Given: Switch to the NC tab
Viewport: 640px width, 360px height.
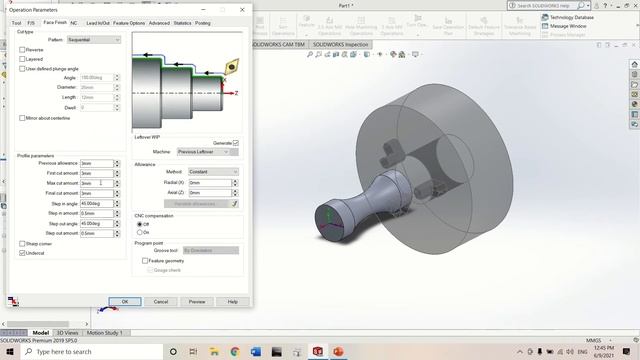Looking at the screenshot, I should pyautogui.click(x=74, y=23).
